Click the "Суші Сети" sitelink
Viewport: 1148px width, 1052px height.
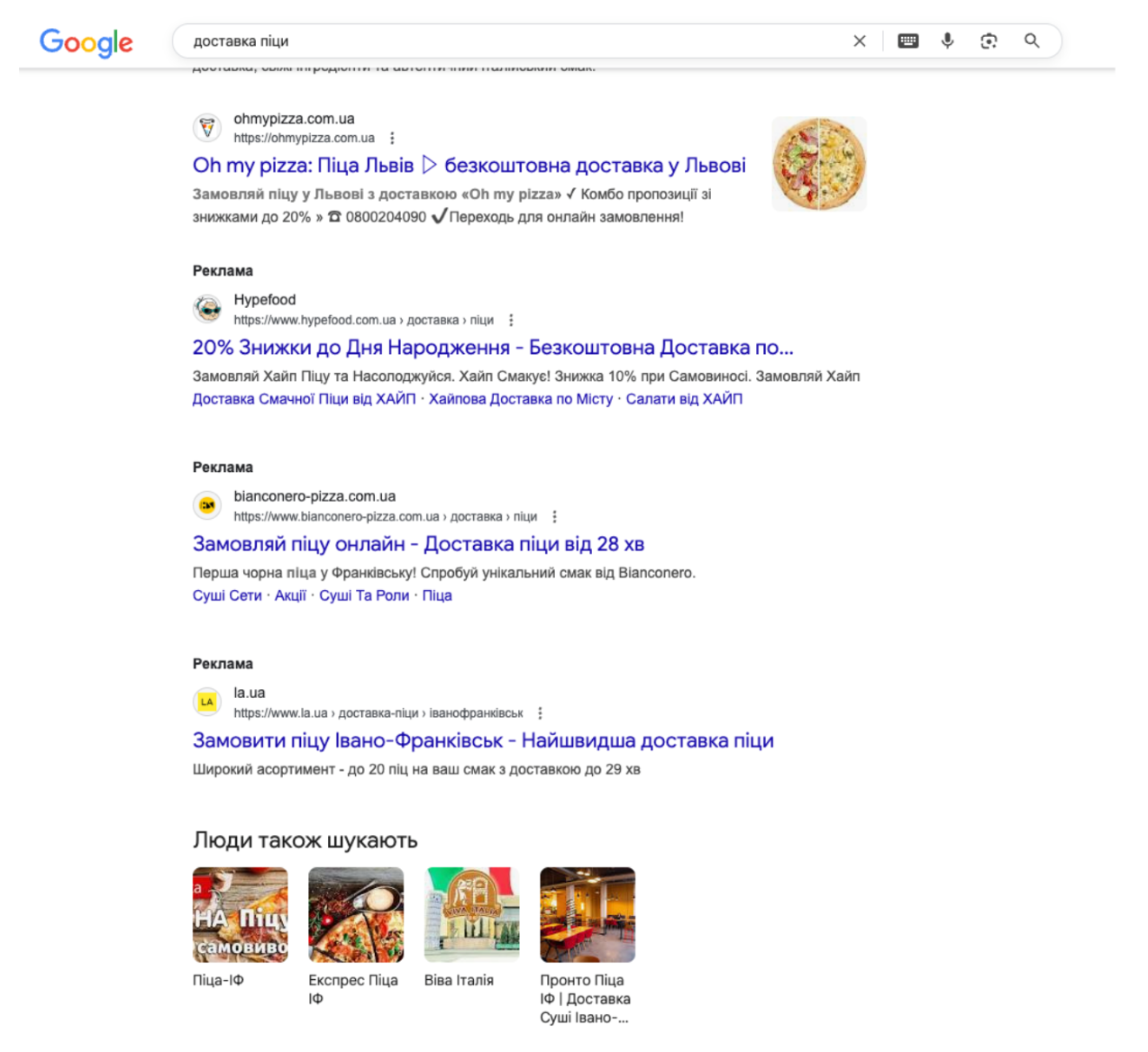coord(227,595)
